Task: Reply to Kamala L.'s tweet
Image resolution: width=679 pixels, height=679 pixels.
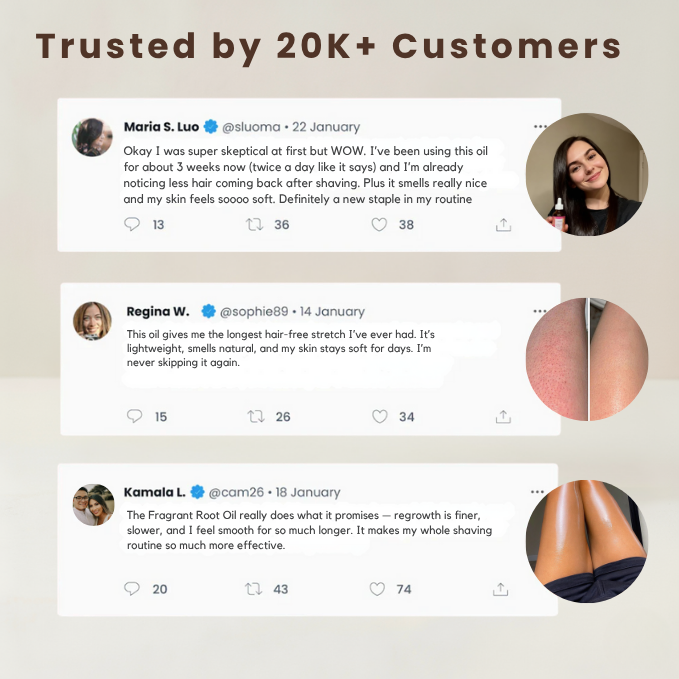Action: [132, 588]
